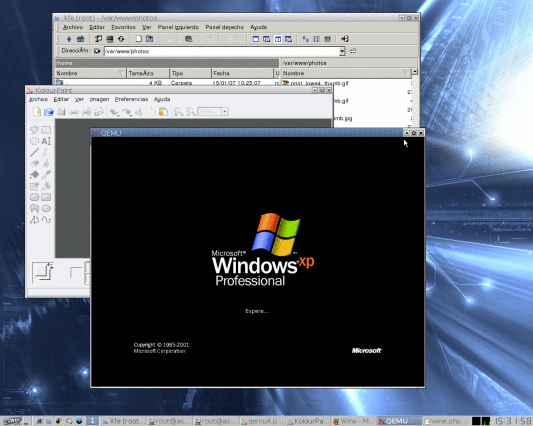
Task: Expand the Dirección path history dropdown
Action: point(342,51)
